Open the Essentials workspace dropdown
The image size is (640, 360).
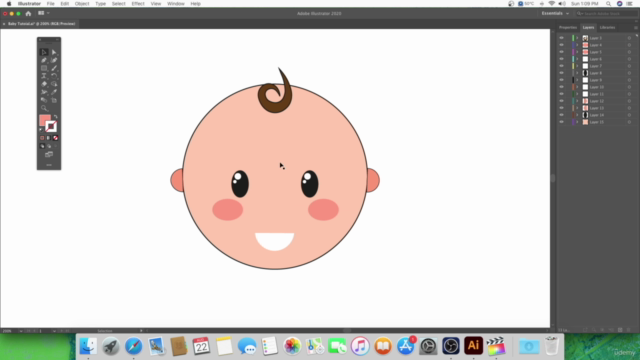(555, 13)
